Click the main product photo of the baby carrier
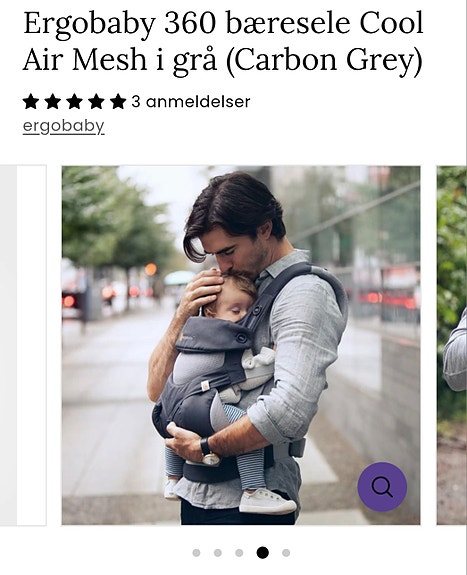 pos(241,345)
